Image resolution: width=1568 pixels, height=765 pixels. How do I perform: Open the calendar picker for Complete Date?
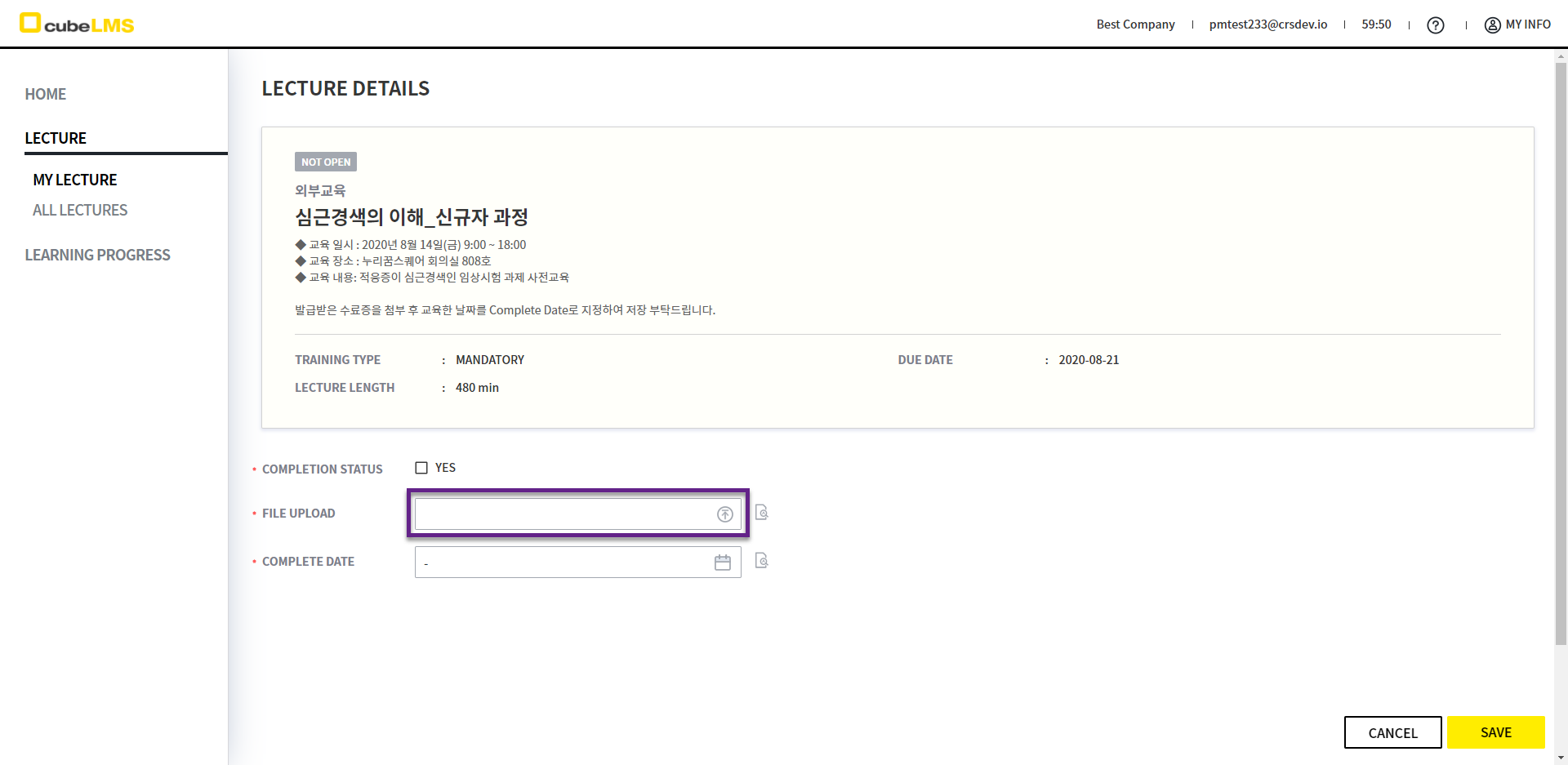click(x=723, y=563)
